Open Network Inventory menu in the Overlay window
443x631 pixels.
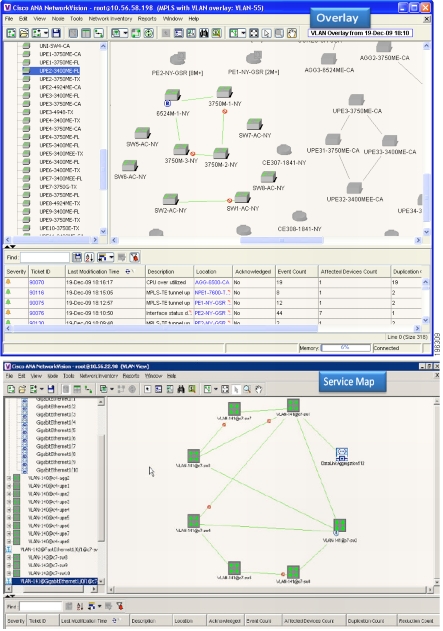[x=110, y=19]
